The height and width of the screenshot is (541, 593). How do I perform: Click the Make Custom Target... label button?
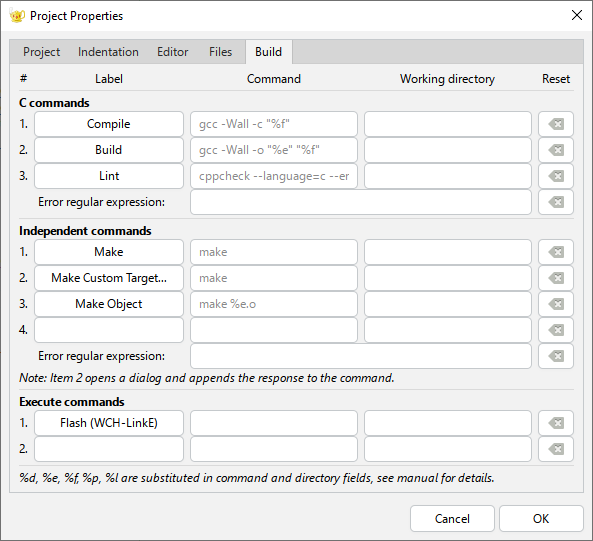point(109,278)
